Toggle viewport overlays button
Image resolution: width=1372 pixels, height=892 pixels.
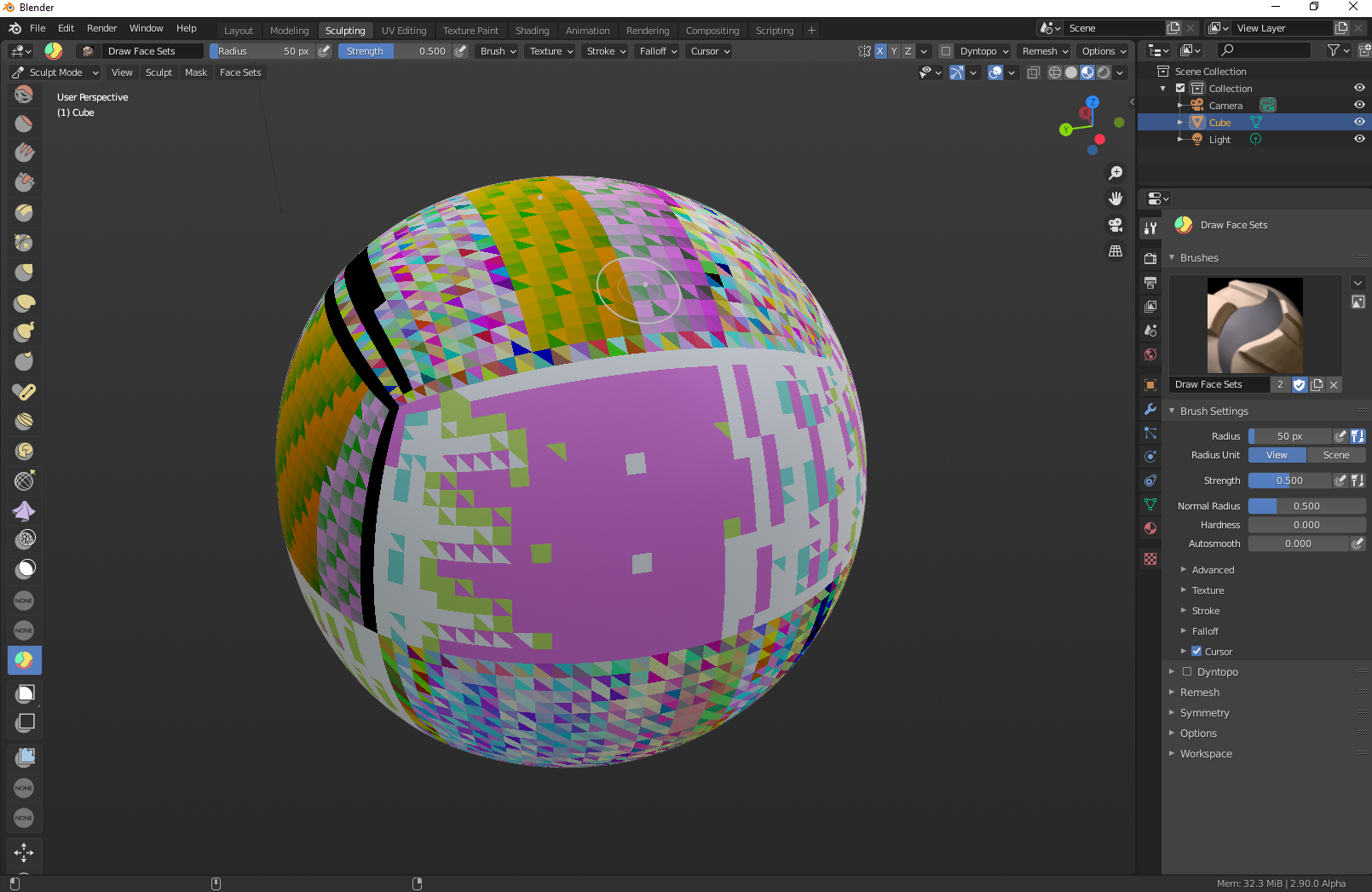[x=995, y=72]
